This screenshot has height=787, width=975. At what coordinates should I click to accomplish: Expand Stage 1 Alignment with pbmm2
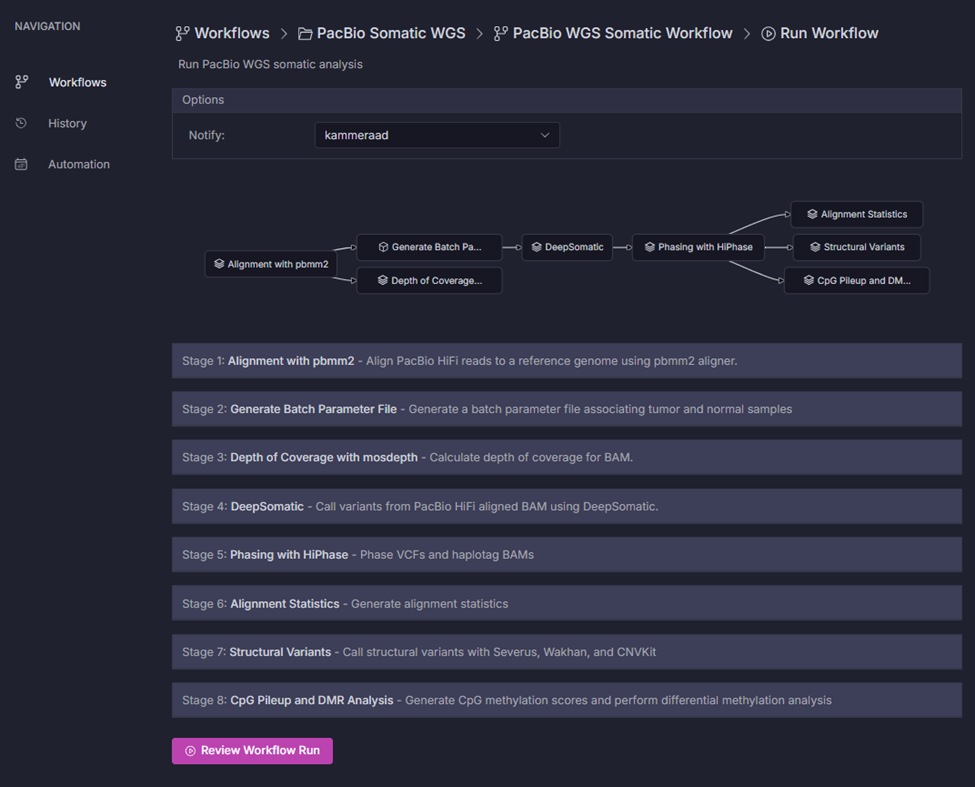(566, 361)
